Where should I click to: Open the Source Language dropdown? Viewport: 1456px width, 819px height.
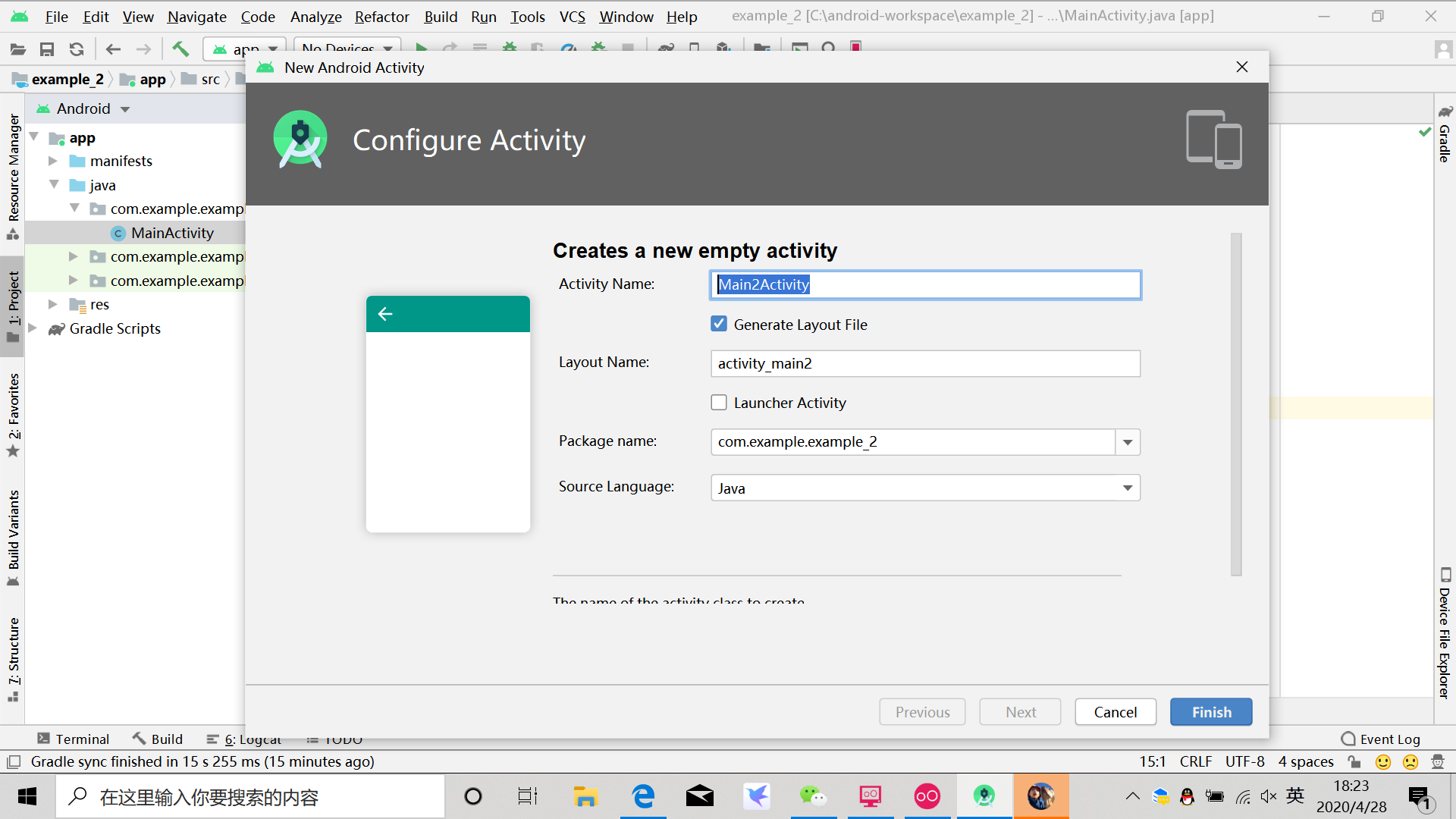tap(1128, 488)
